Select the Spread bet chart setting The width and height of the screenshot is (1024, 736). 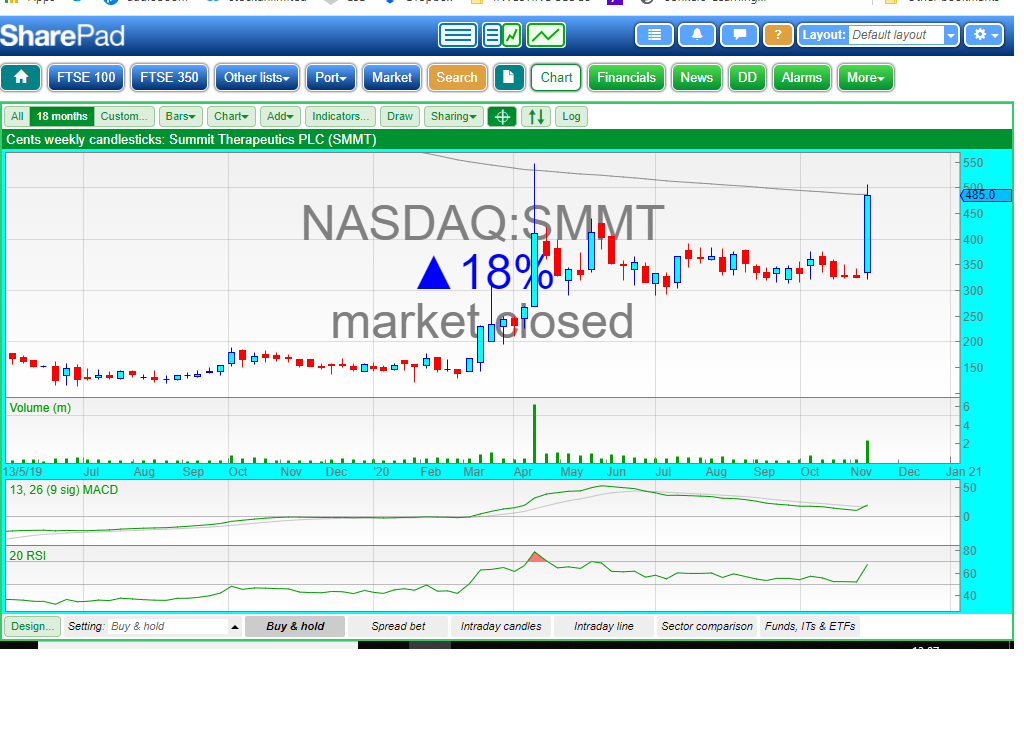[x=398, y=626]
